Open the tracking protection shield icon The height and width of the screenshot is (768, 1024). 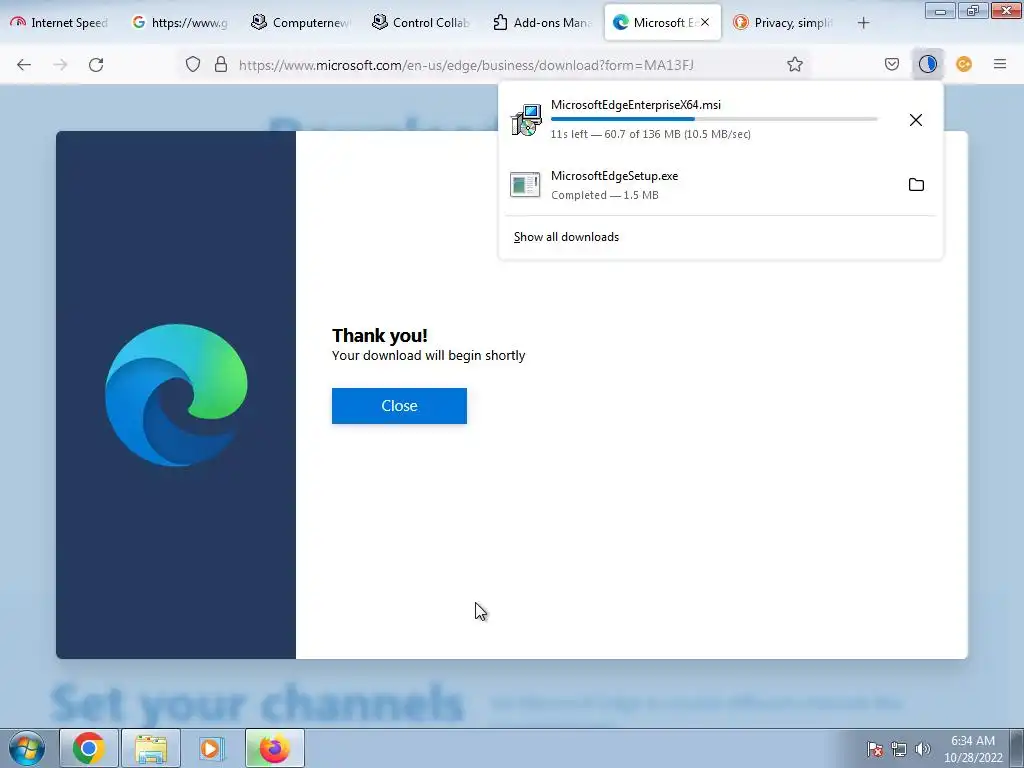pos(193,65)
